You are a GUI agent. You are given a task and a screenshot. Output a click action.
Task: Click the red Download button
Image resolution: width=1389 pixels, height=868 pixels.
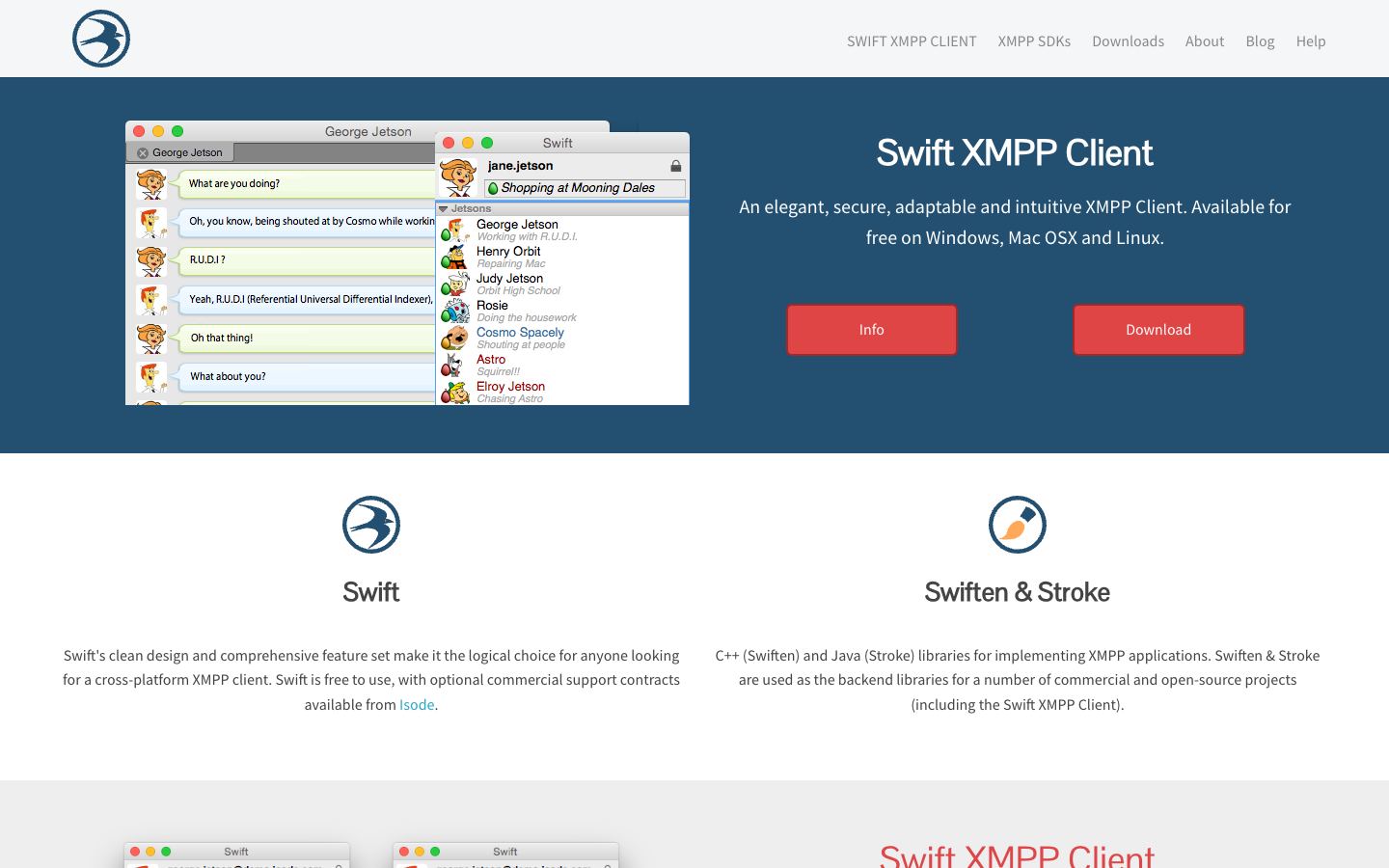click(x=1158, y=330)
